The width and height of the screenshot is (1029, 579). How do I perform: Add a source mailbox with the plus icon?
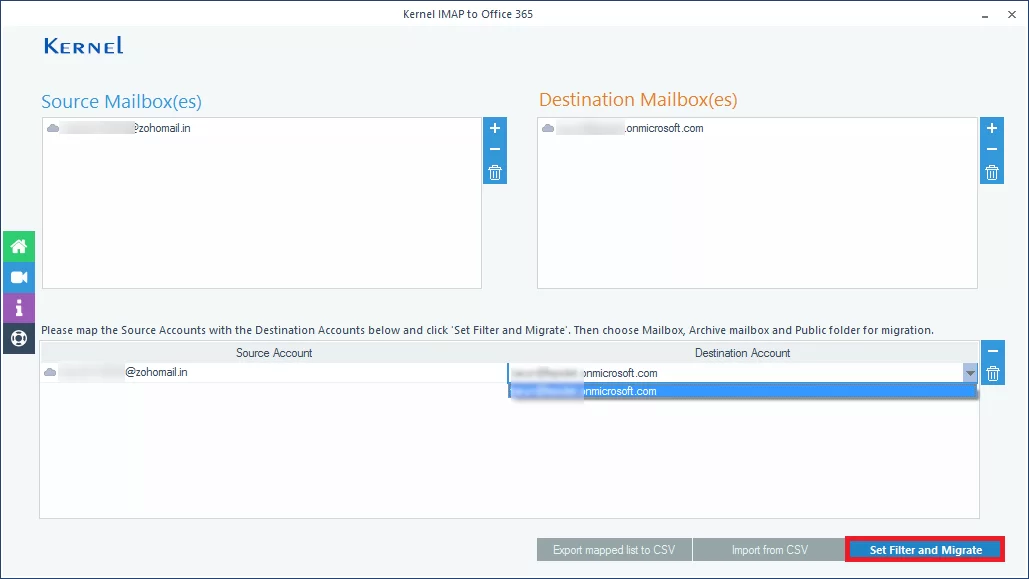point(493,128)
